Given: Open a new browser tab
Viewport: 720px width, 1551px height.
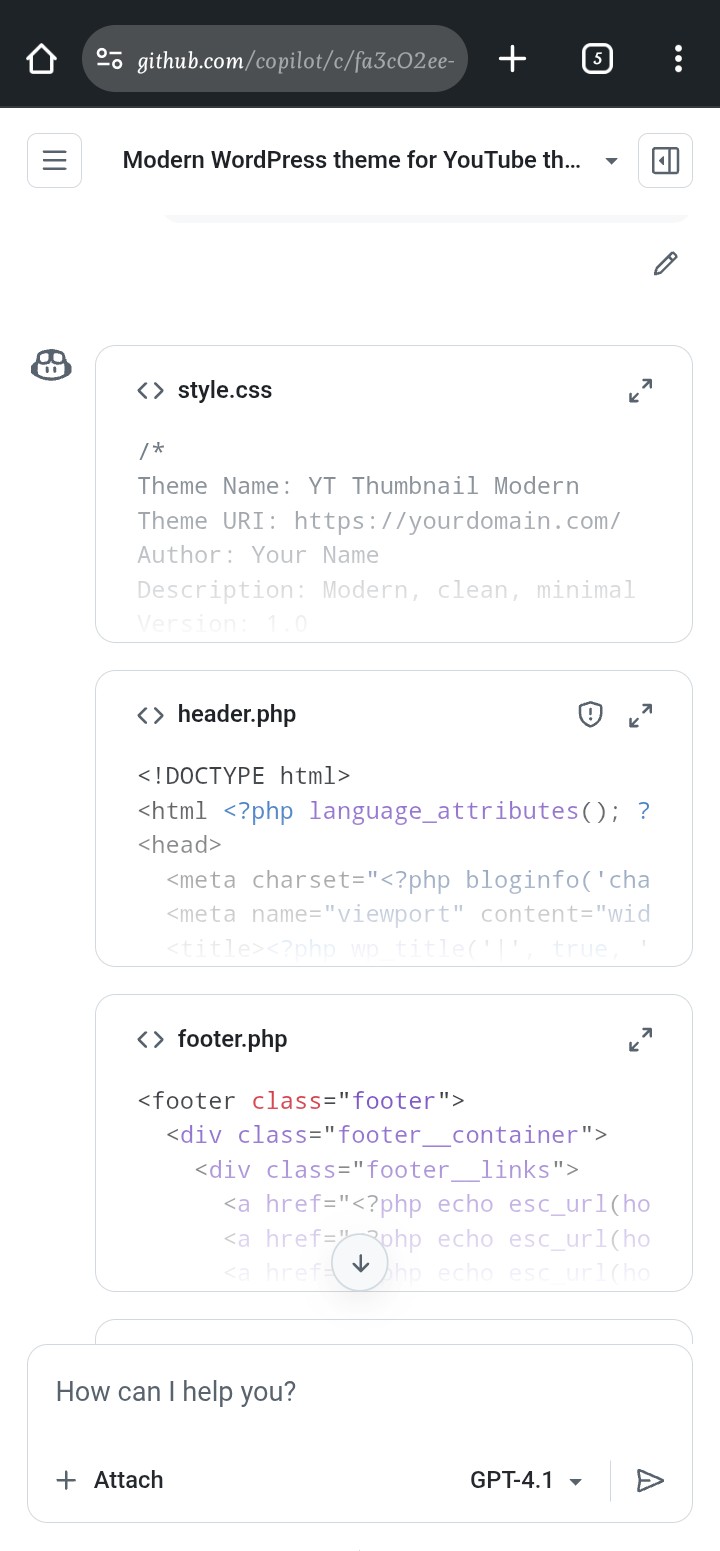Looking at the screenshot, I should (512, 59).
